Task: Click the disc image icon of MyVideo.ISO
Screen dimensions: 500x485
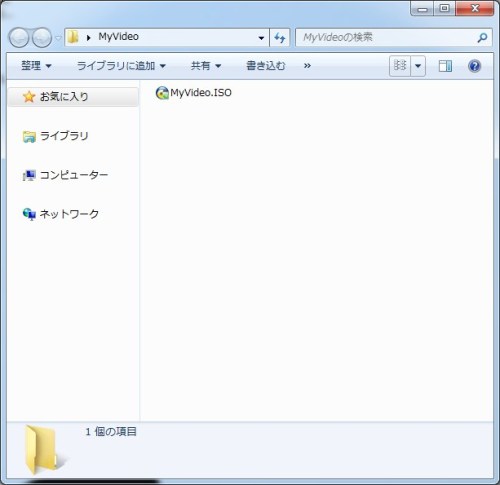Action: 162,93
